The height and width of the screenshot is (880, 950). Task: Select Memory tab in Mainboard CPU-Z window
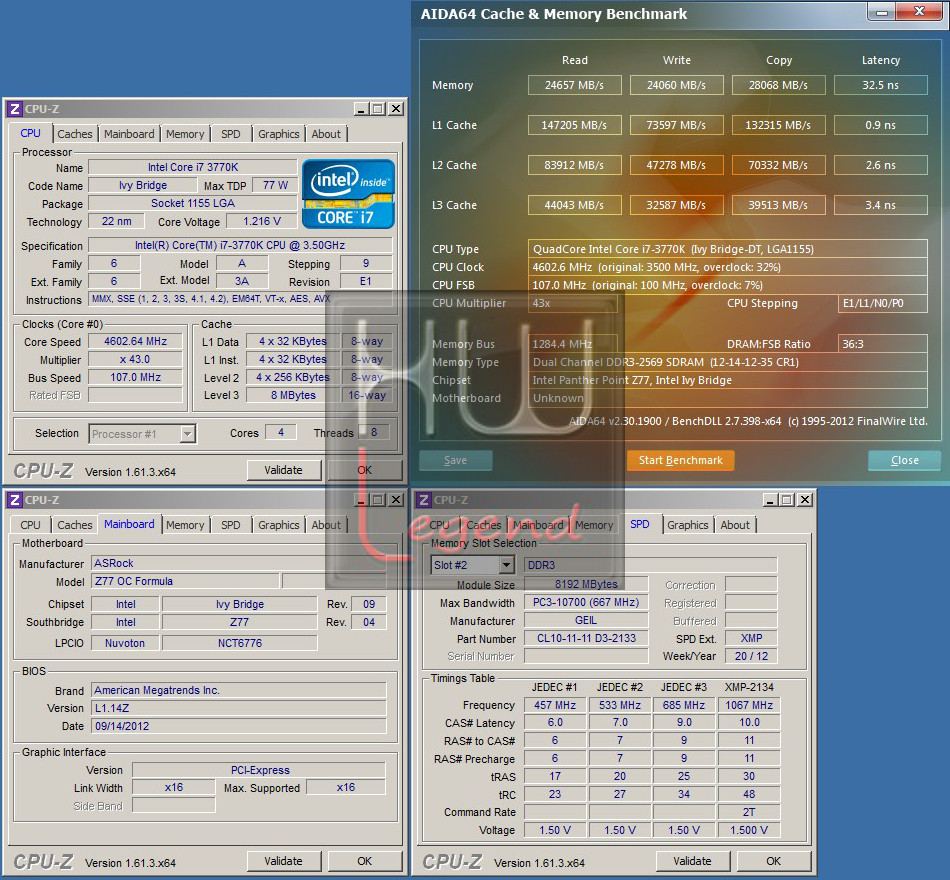coord(185,525)
